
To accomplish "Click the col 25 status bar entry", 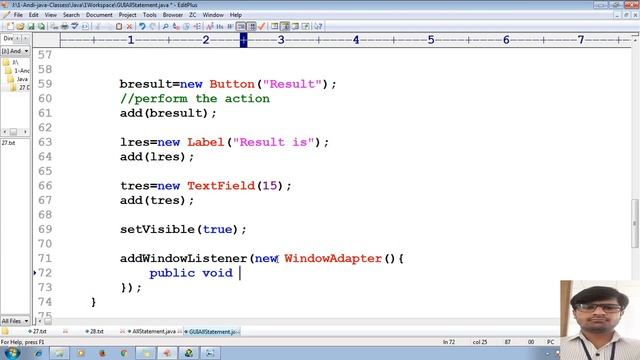I will [480, 342].
